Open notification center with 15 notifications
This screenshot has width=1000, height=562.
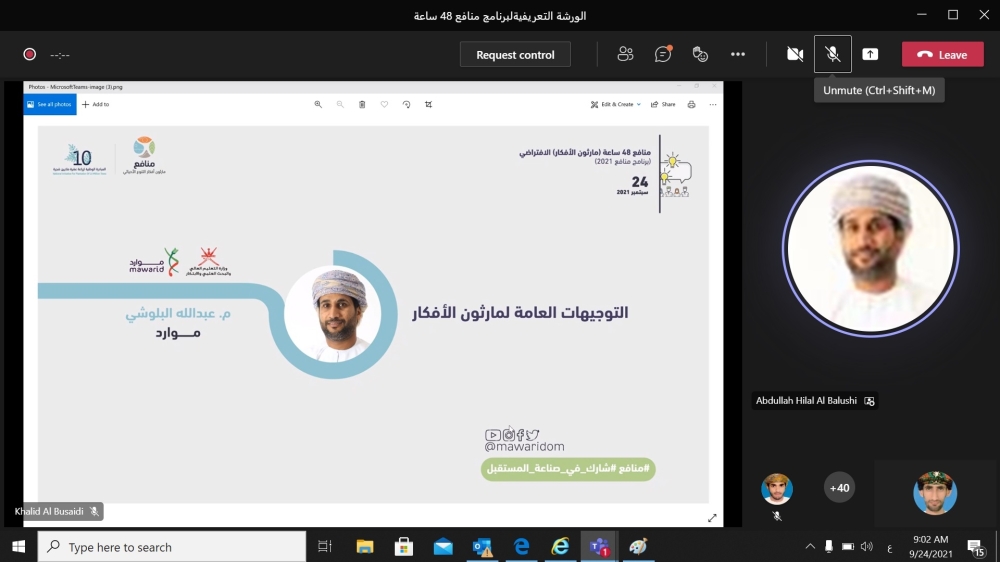tap(976, 547)
